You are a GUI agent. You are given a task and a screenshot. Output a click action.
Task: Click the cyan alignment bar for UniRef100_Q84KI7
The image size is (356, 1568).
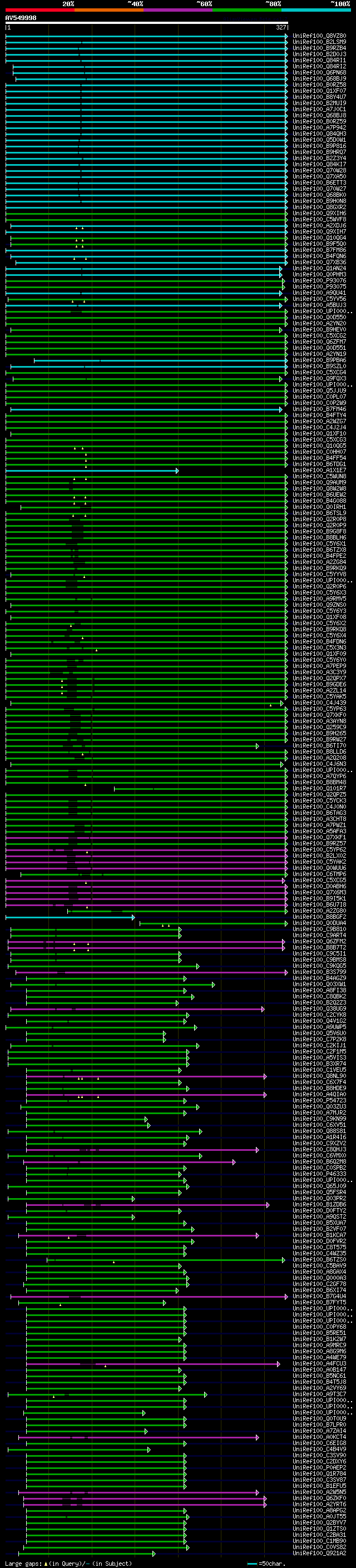point(147,164)
